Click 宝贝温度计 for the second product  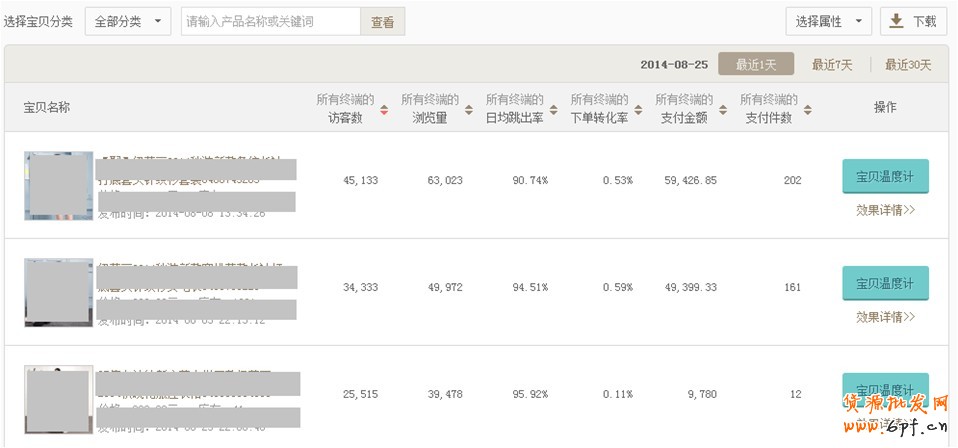(885, 284)
